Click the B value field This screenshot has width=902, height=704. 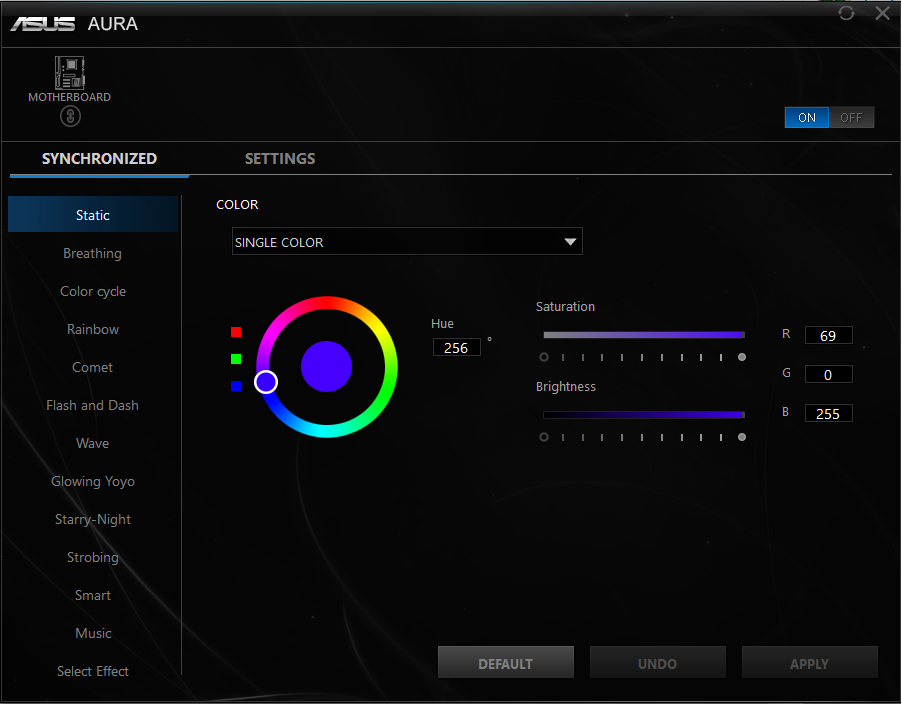pyautogui.click(x=828, y=414)
